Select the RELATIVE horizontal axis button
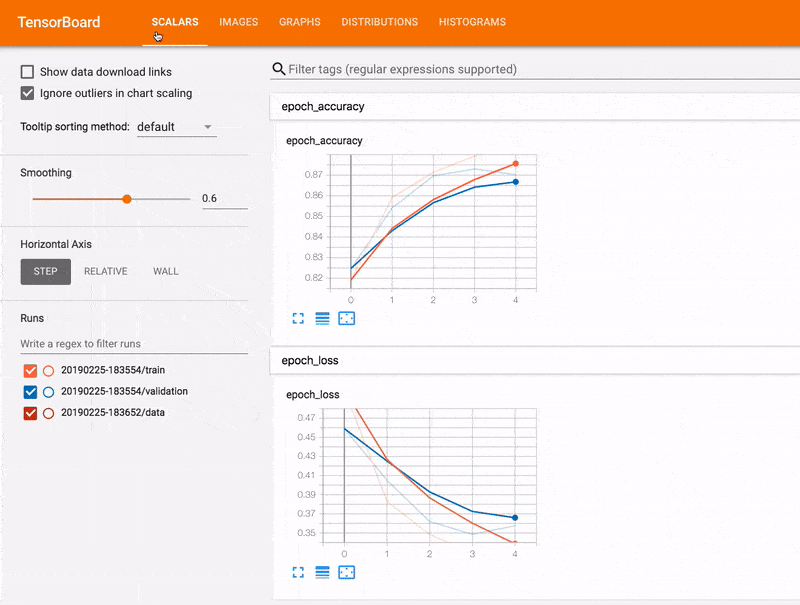This screenshot has height=605, width=800. [105, 271]
